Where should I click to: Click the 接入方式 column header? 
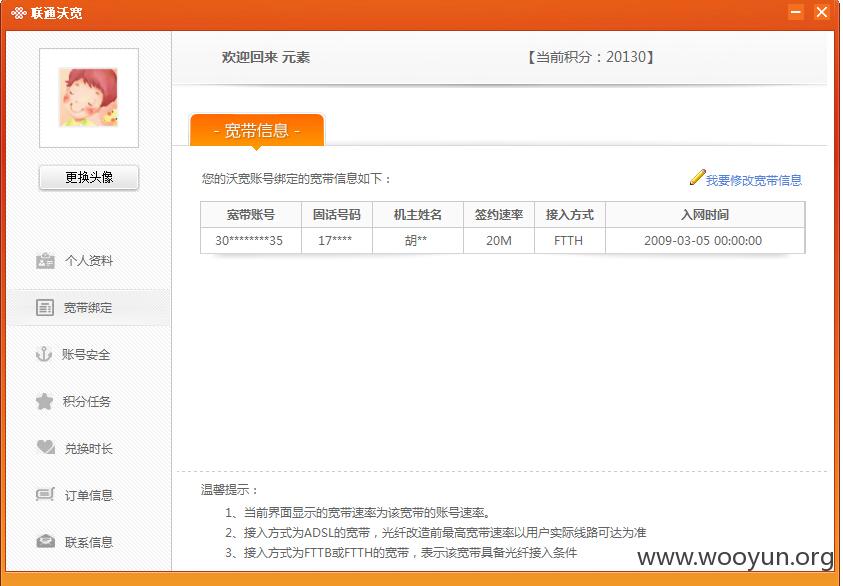click(x=570, y=215)
